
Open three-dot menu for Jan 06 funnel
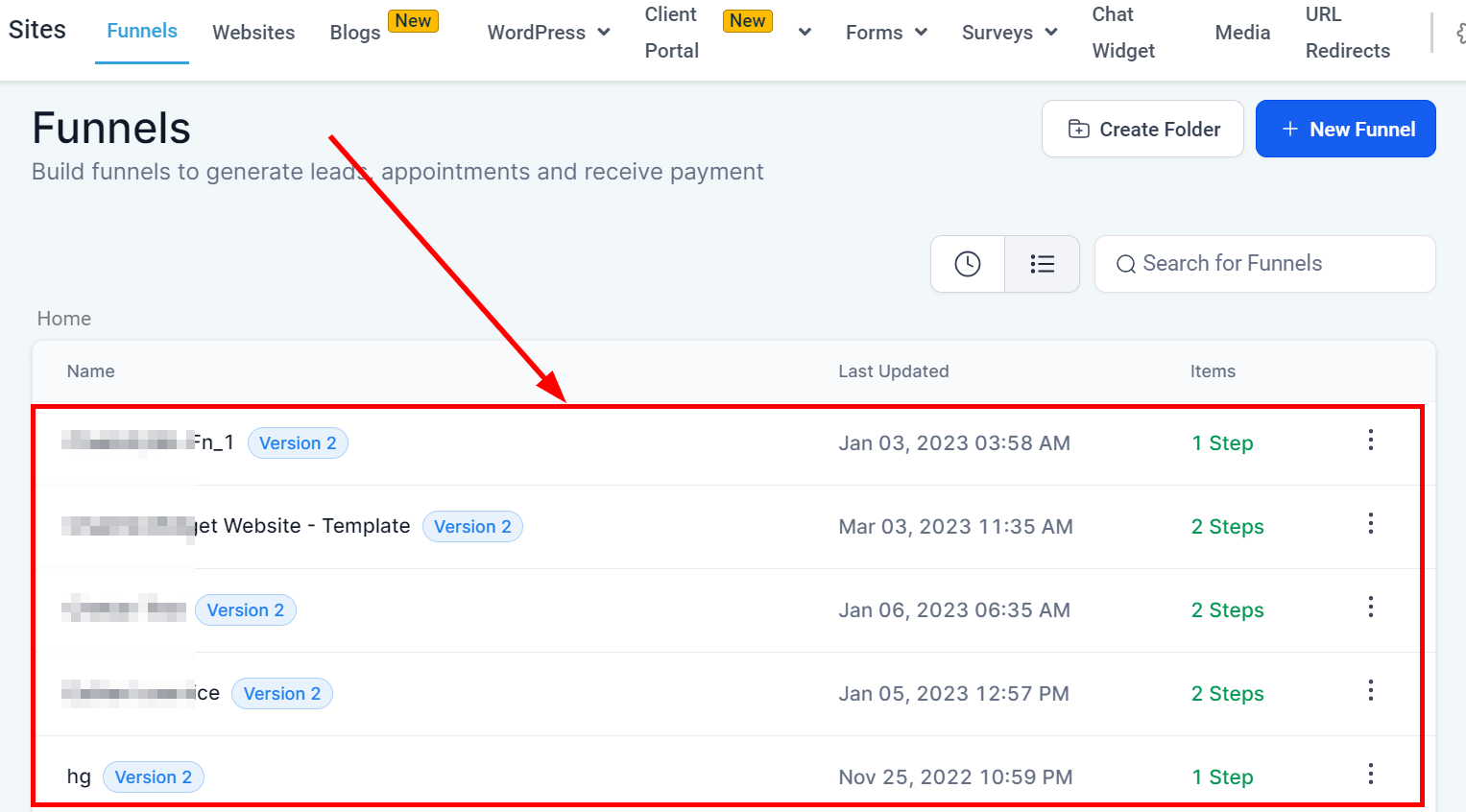[1370, 608]
